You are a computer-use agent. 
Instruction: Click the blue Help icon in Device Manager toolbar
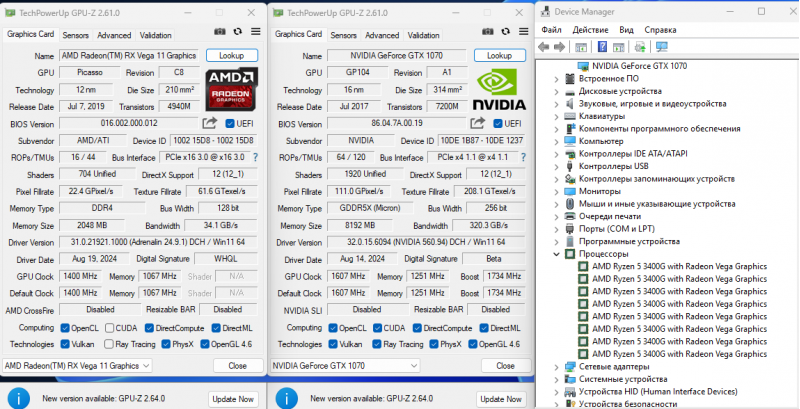point(603,47)
